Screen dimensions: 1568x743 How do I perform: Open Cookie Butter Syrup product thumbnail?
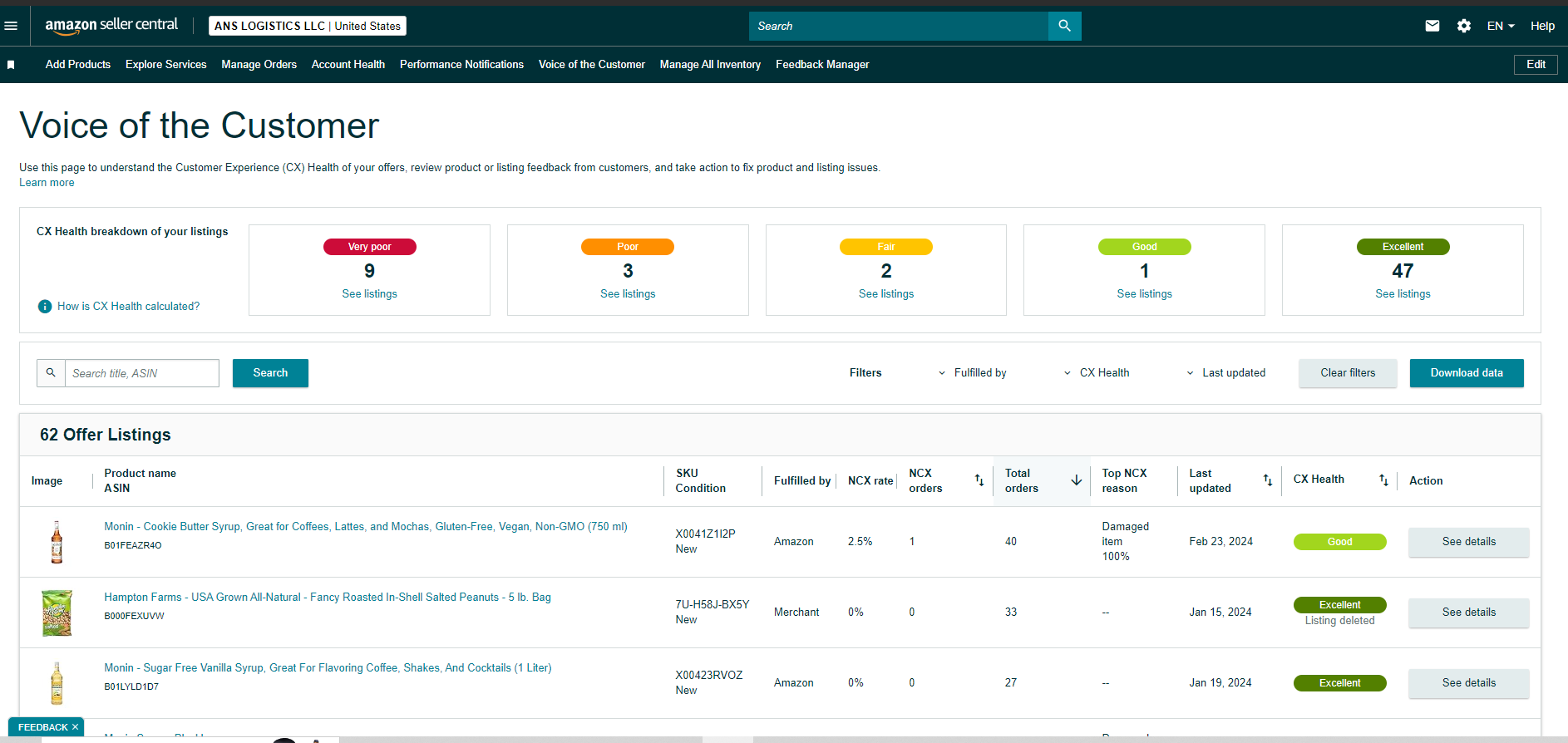pyautogui.click(x=57, y=542)
